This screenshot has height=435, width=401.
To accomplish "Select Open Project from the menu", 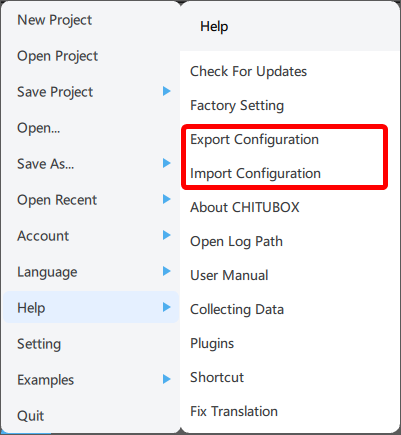I will 57,56.
